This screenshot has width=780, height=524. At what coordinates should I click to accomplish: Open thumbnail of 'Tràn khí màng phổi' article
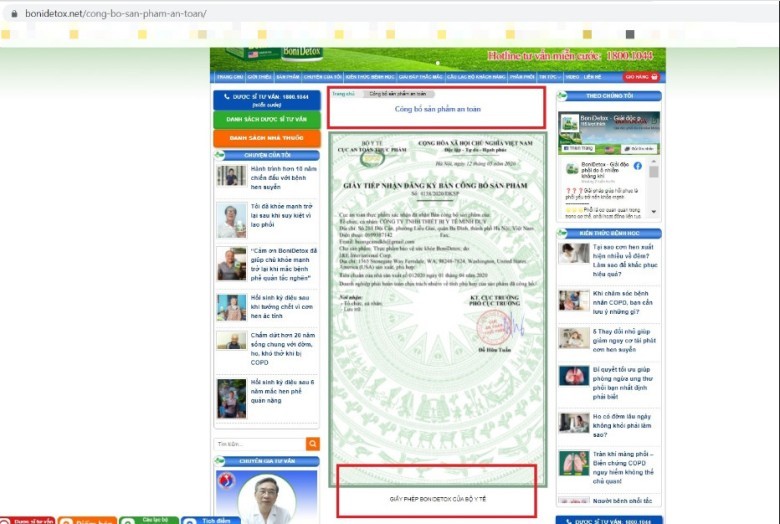[574, 463]
